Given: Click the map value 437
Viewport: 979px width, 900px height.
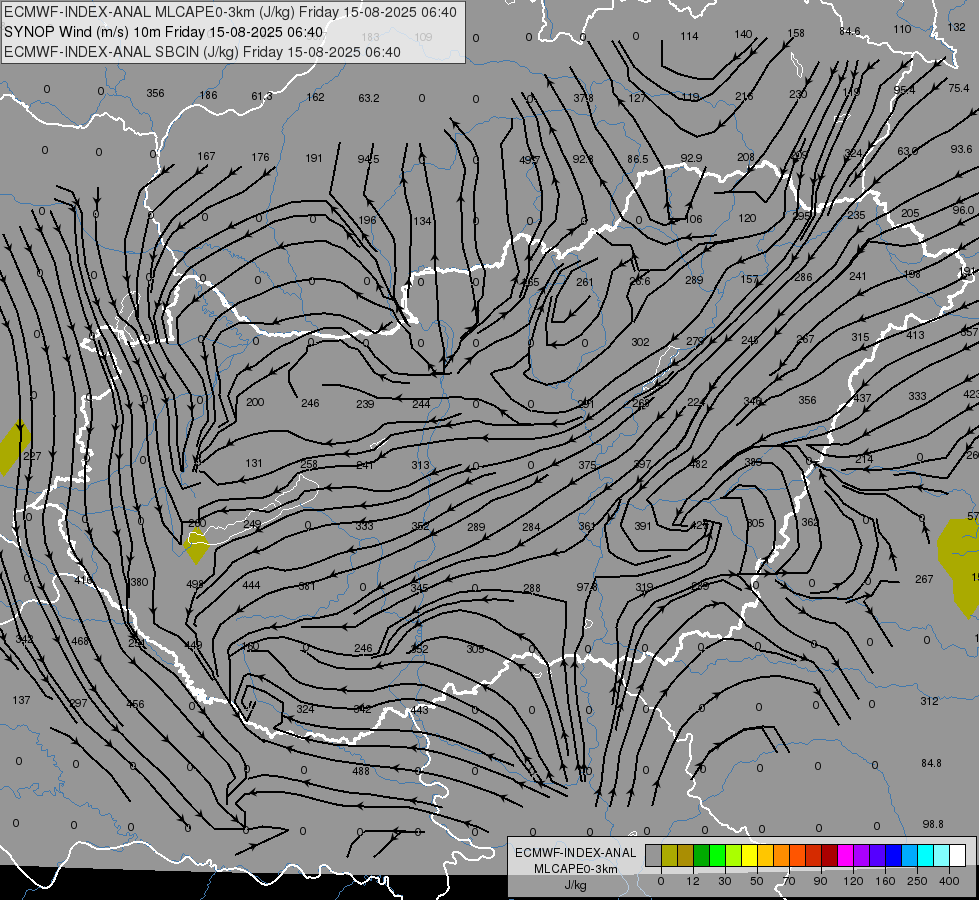Looking at the screenshot, I should pyautogui.click(x=862, y=398).
